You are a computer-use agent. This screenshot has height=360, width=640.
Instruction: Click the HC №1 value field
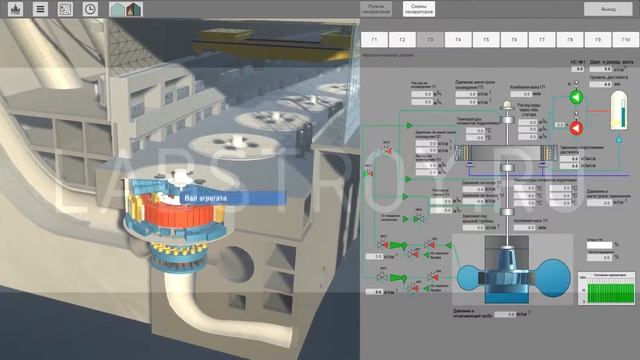coord(578,69)
